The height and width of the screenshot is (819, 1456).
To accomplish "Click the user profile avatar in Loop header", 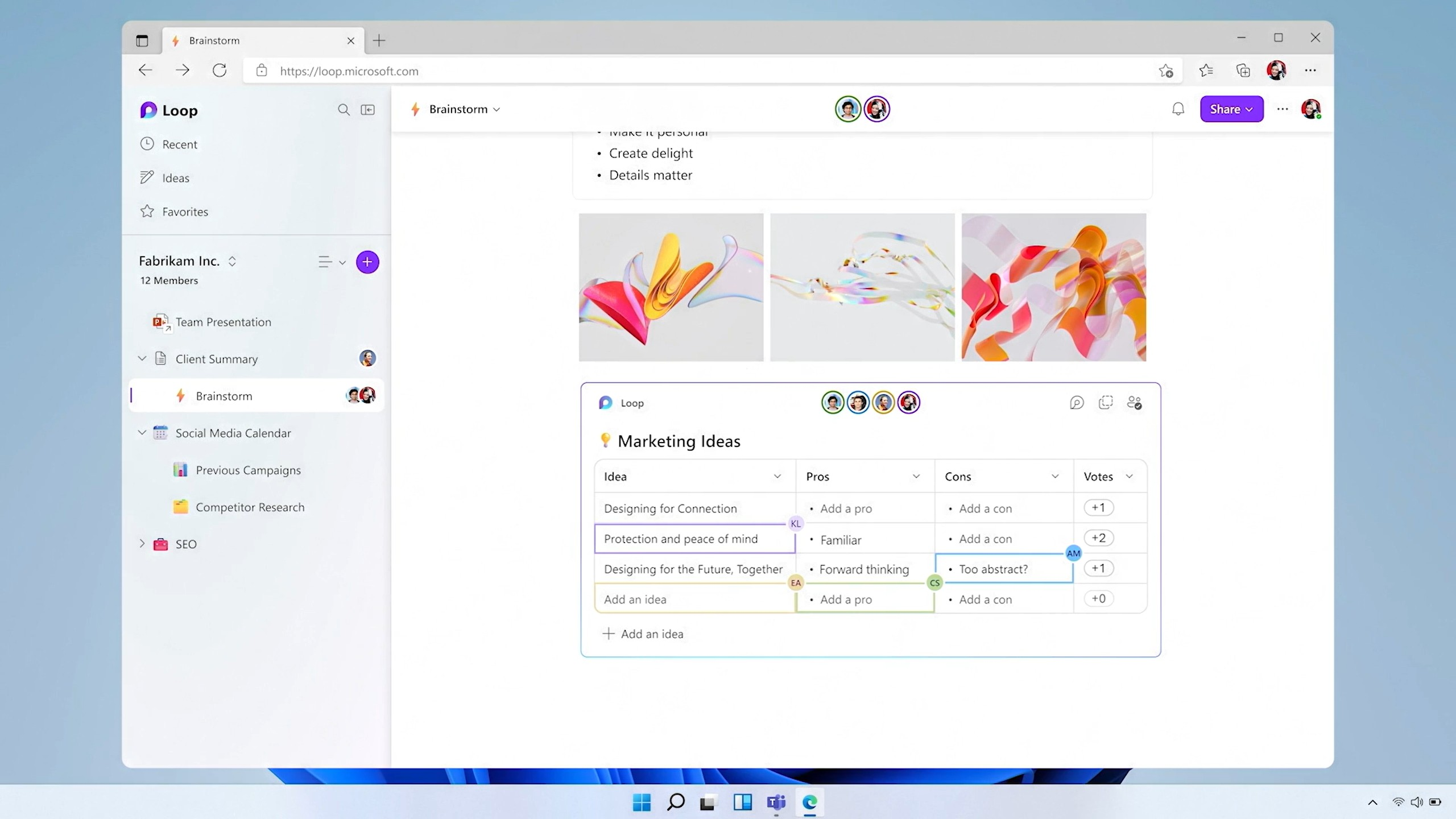I will tap(1311, 109).
